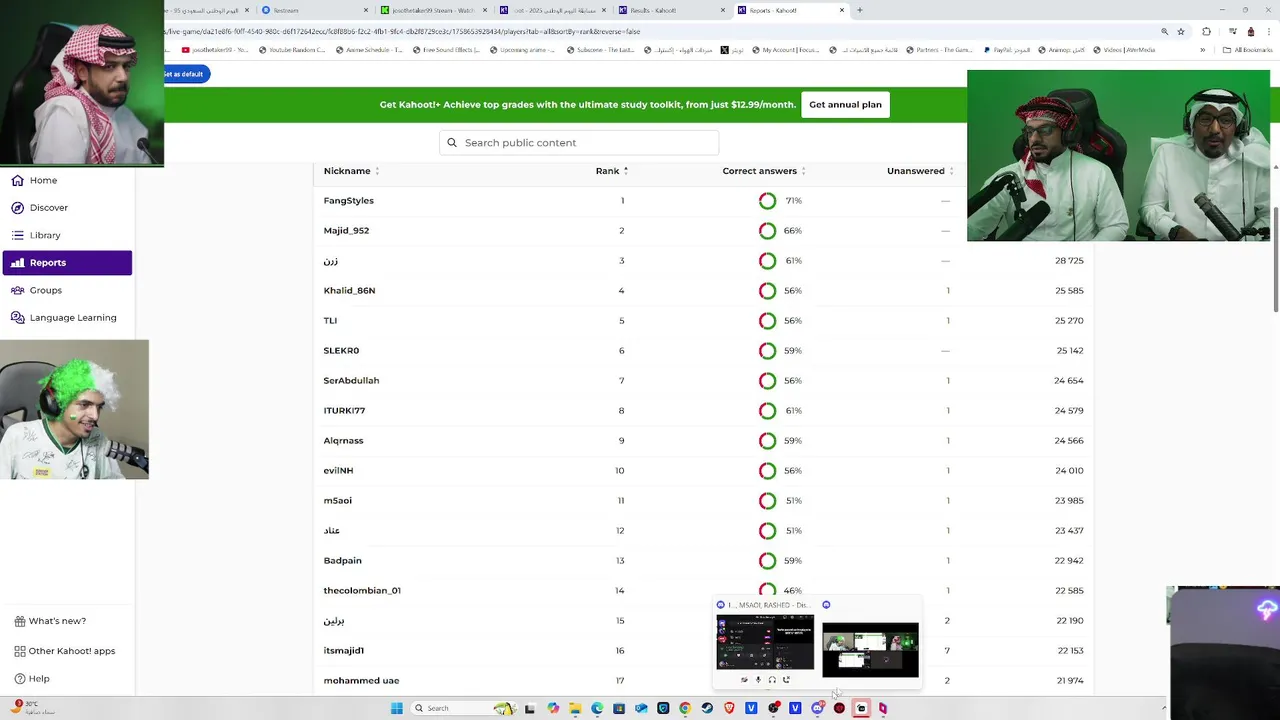Open Steam from the taskbar
The image size is (1280, 720).
coord(707,708)
